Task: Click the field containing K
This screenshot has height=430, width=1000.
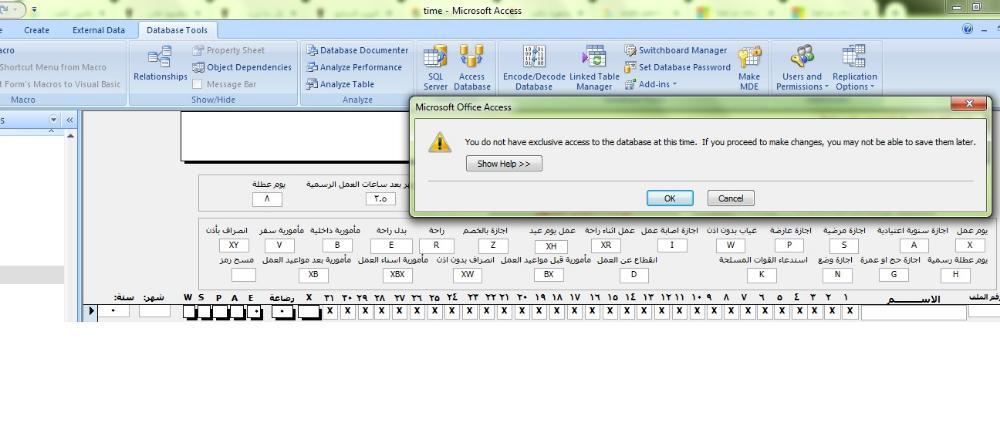Action: tap(761, 275)
